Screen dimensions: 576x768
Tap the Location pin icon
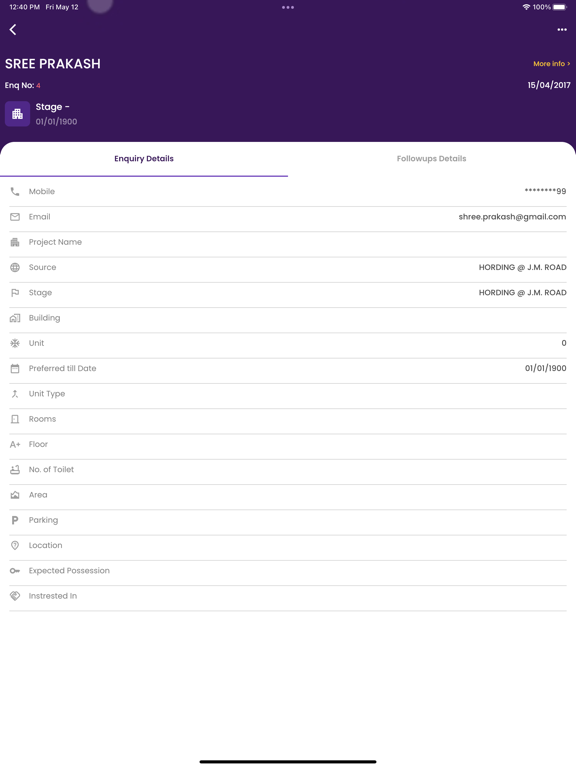(x=15, y=546)
